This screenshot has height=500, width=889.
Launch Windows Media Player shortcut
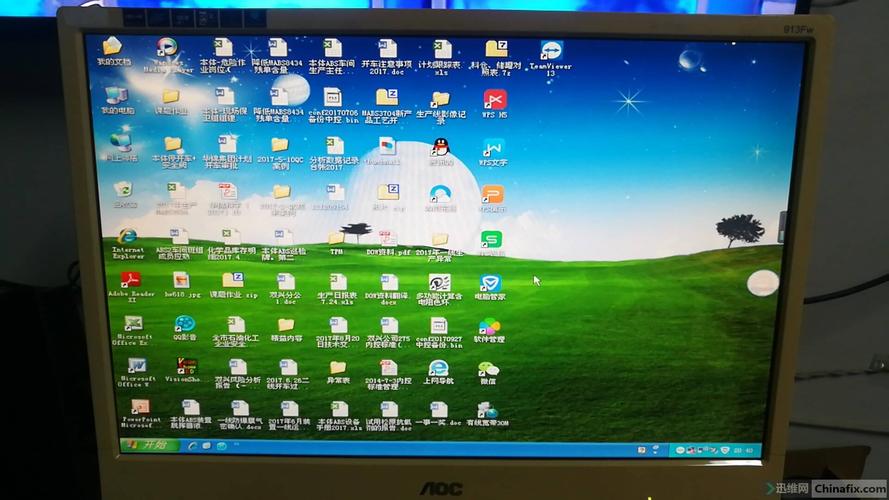click(x=166, y=47)
